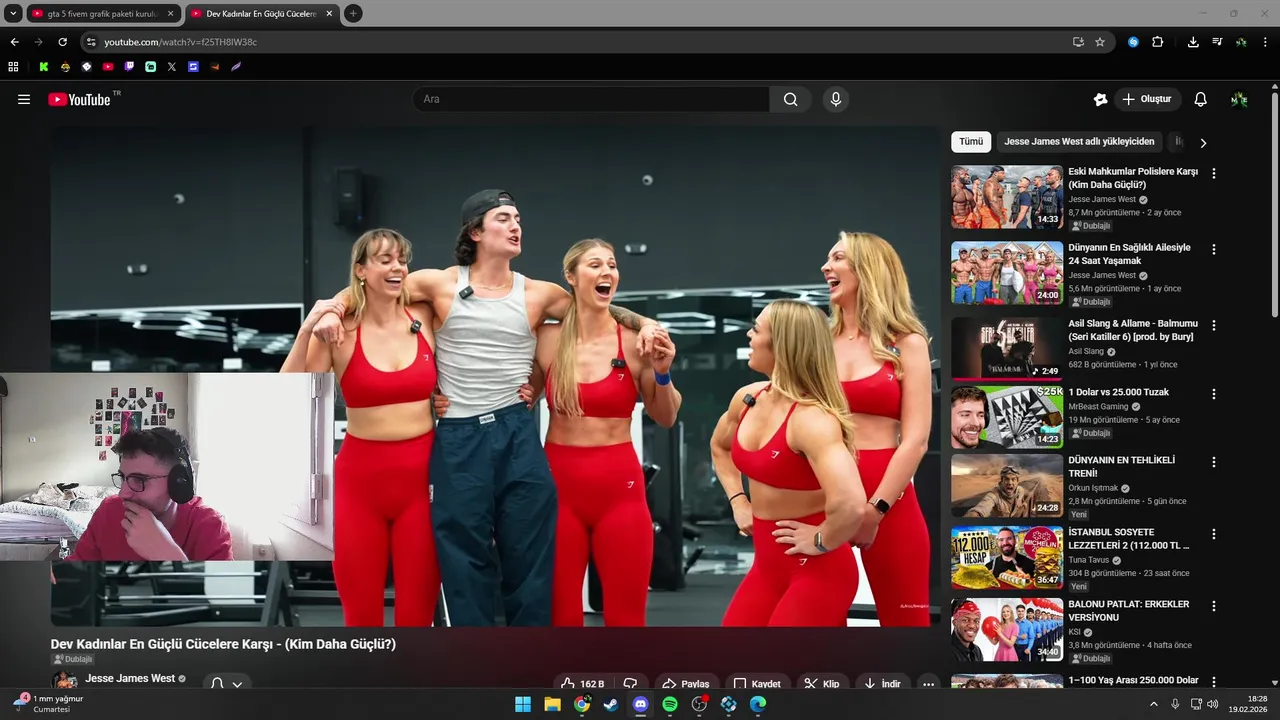The image size is (1280, 720).
Task: Open File Explorer from the taskbar
Action: pos(552,704)
